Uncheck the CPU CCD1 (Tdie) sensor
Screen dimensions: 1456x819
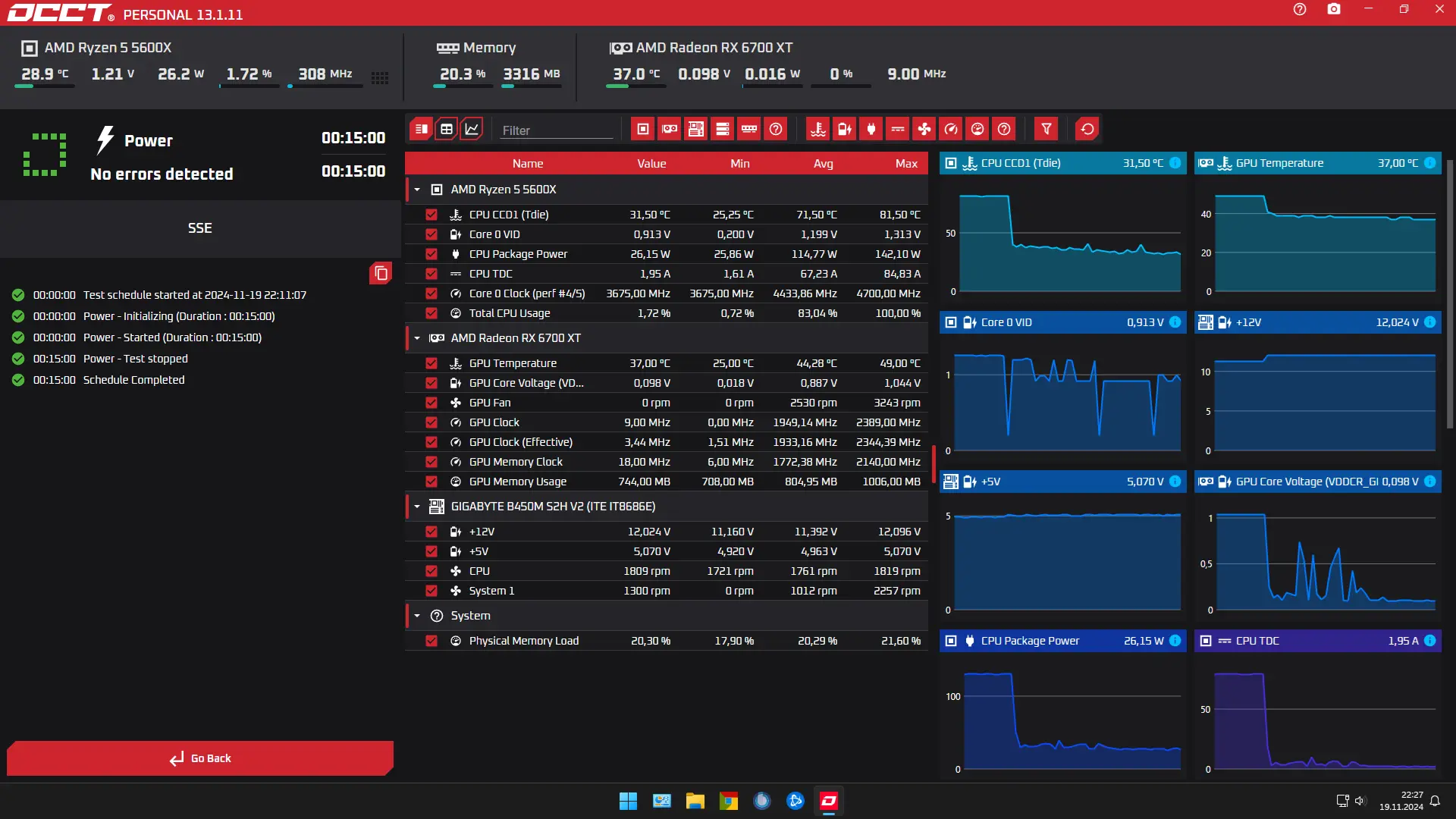point(431,215)
